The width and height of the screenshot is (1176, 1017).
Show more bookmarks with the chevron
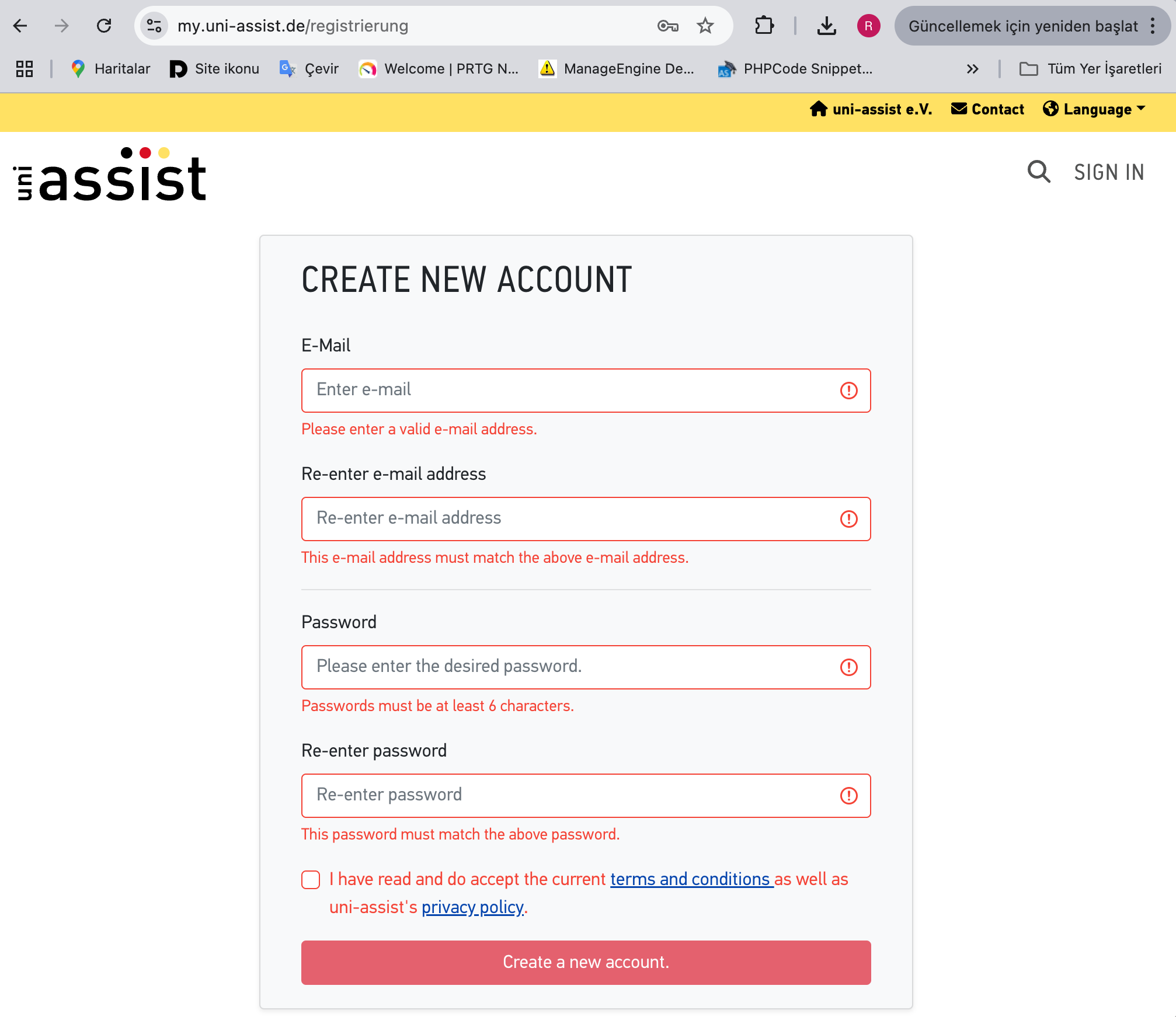[x=972, y=69]
